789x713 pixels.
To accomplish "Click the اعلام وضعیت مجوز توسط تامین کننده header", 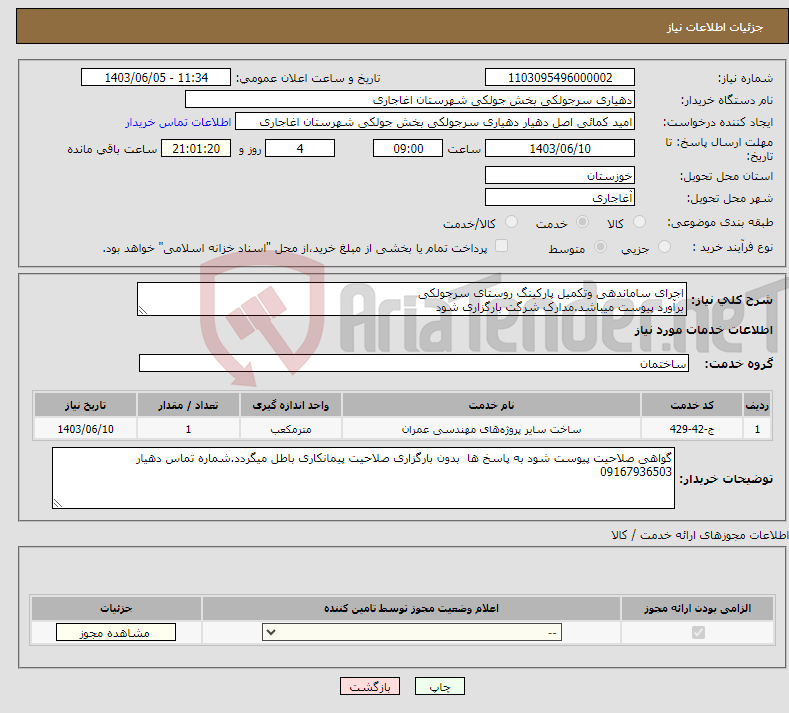I will click(411, 608).
